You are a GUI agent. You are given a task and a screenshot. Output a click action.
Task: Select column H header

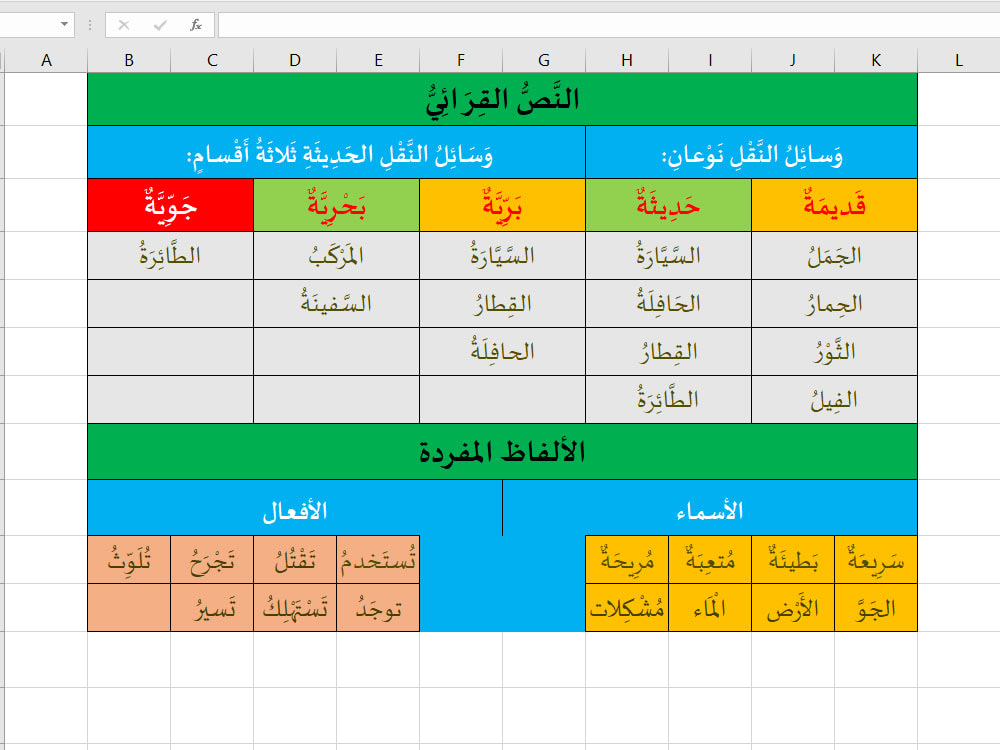tap(627, 61)
